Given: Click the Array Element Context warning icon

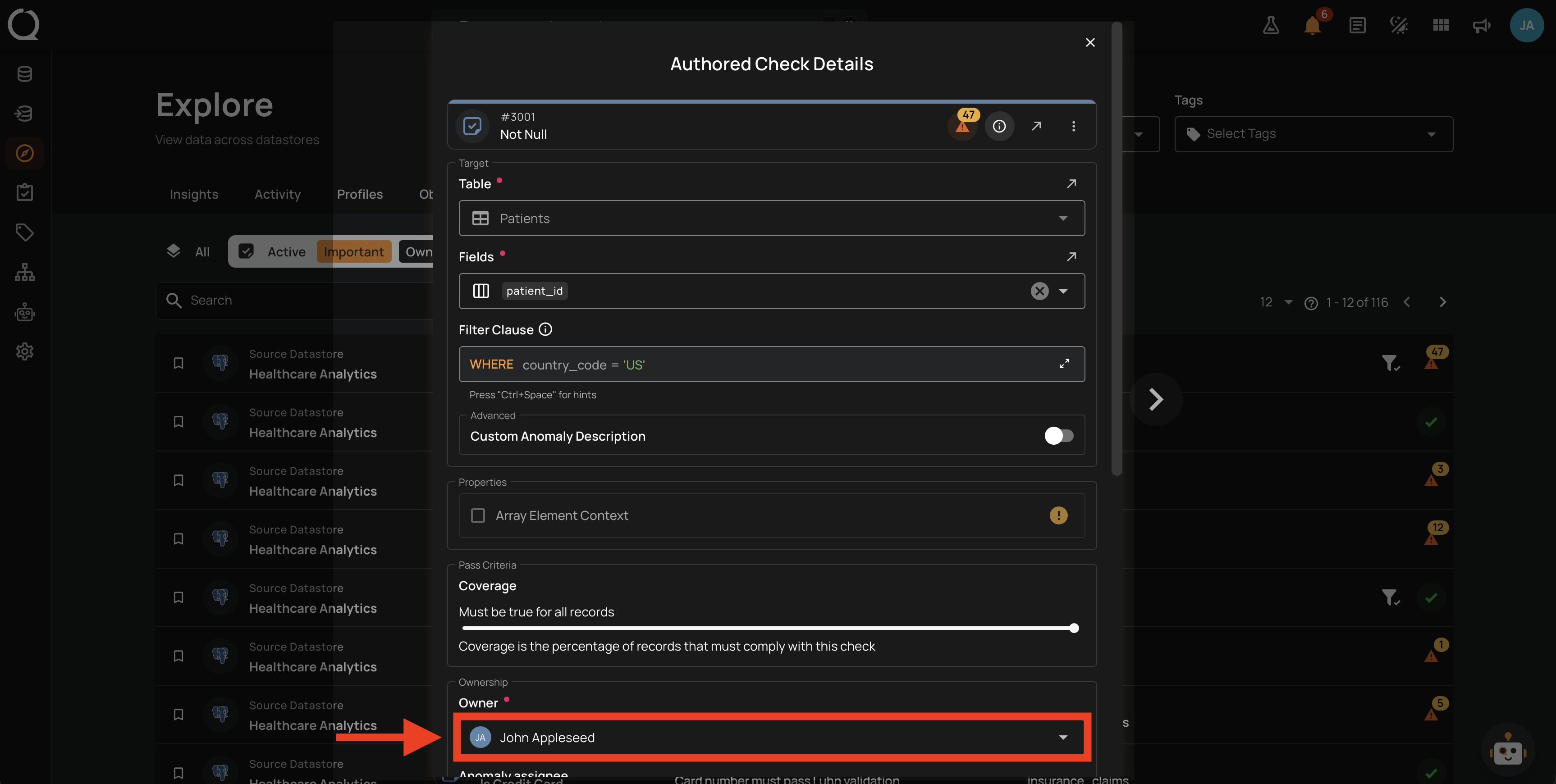Looking at the screenshot, I should click(1058, 515).
